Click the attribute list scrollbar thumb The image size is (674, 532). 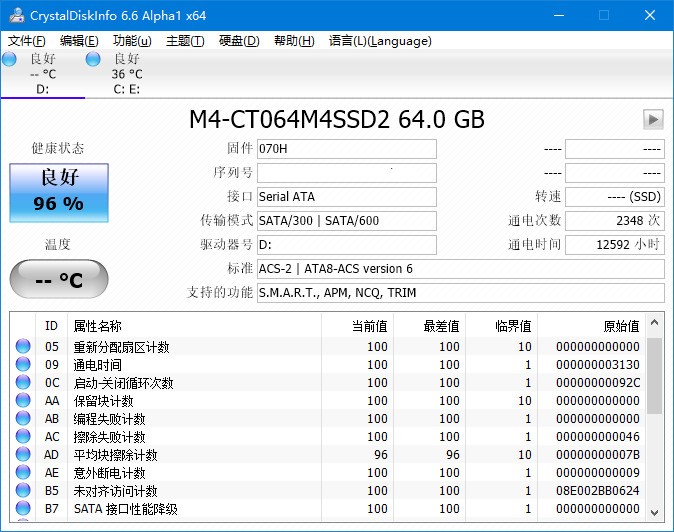pos(655,376)
